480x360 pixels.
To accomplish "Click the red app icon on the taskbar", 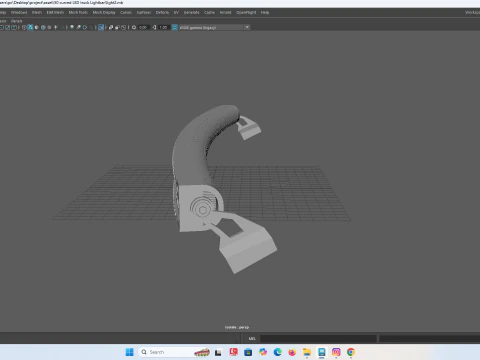I will coord(233,352).
